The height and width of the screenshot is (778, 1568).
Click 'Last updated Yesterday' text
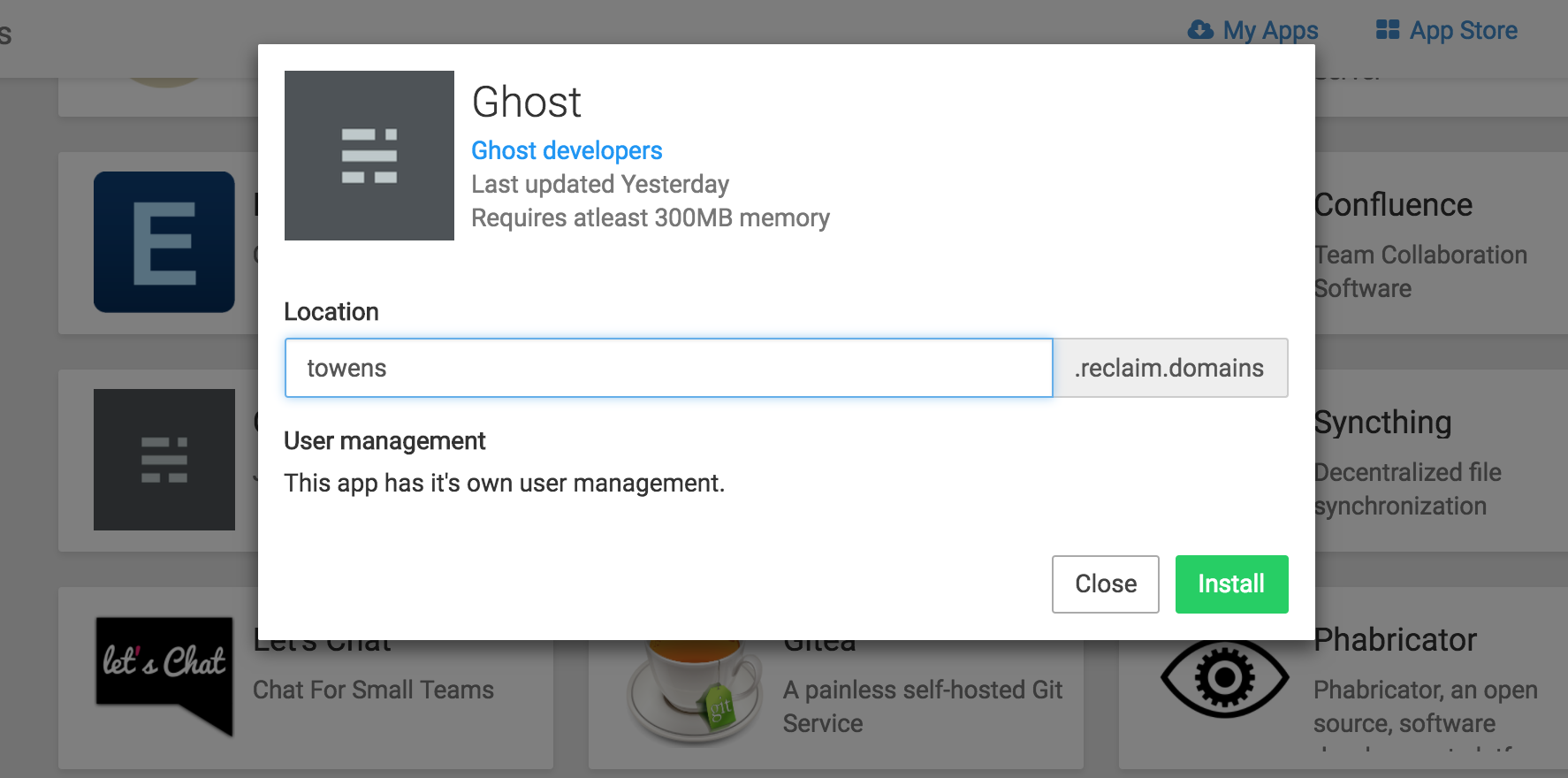point(600,184)
